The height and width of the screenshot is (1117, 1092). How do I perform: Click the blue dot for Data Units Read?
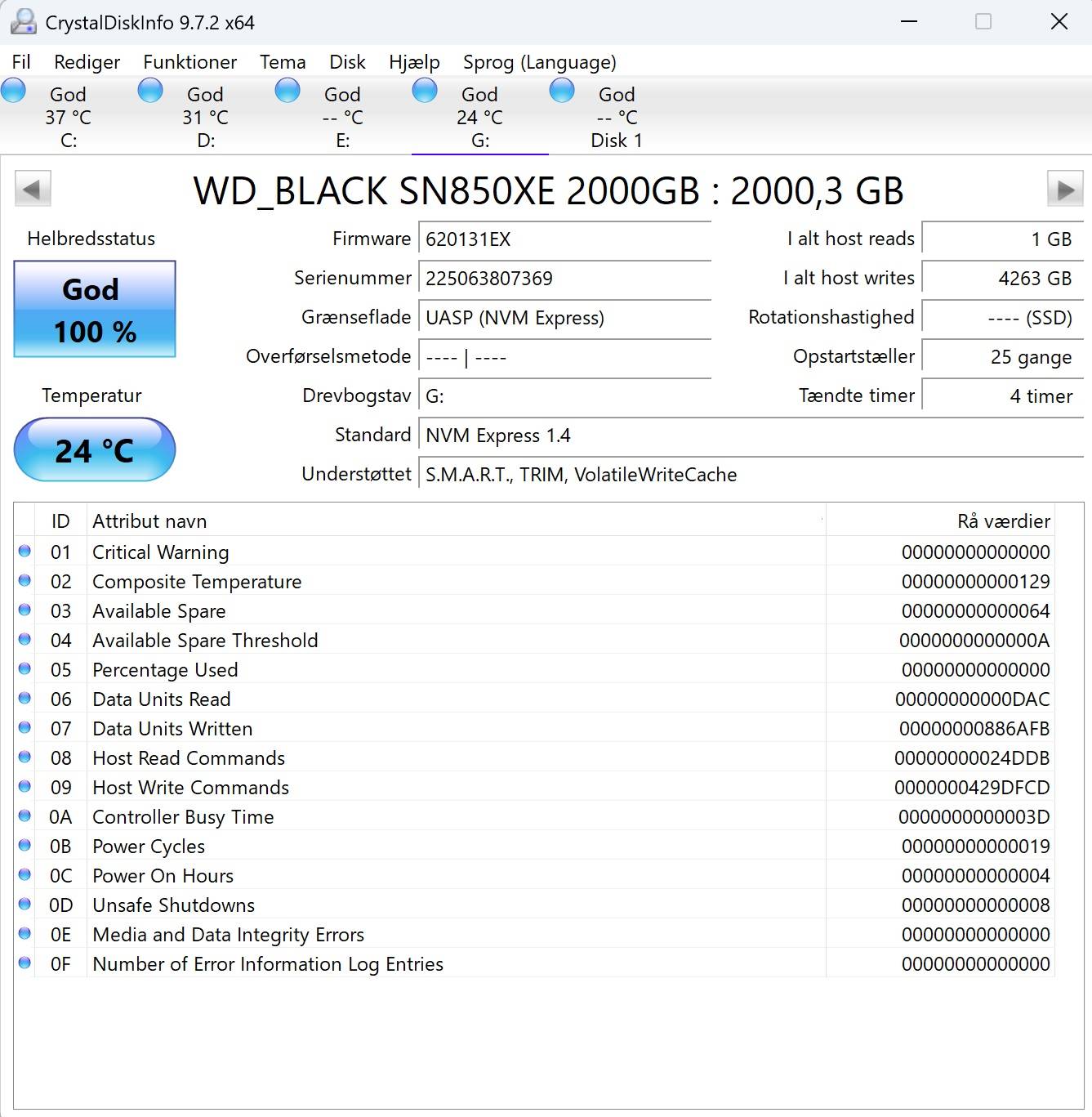[x=25, y=699]
